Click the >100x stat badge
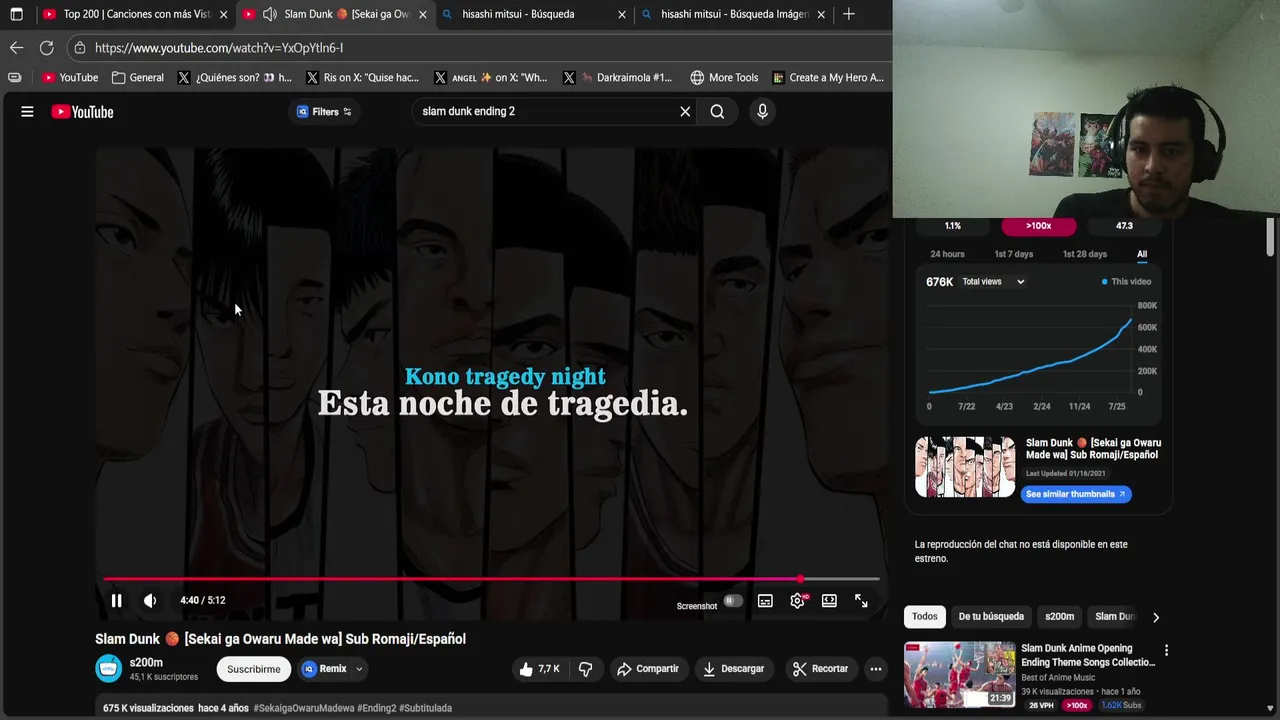 click(x=1038, y=226)
